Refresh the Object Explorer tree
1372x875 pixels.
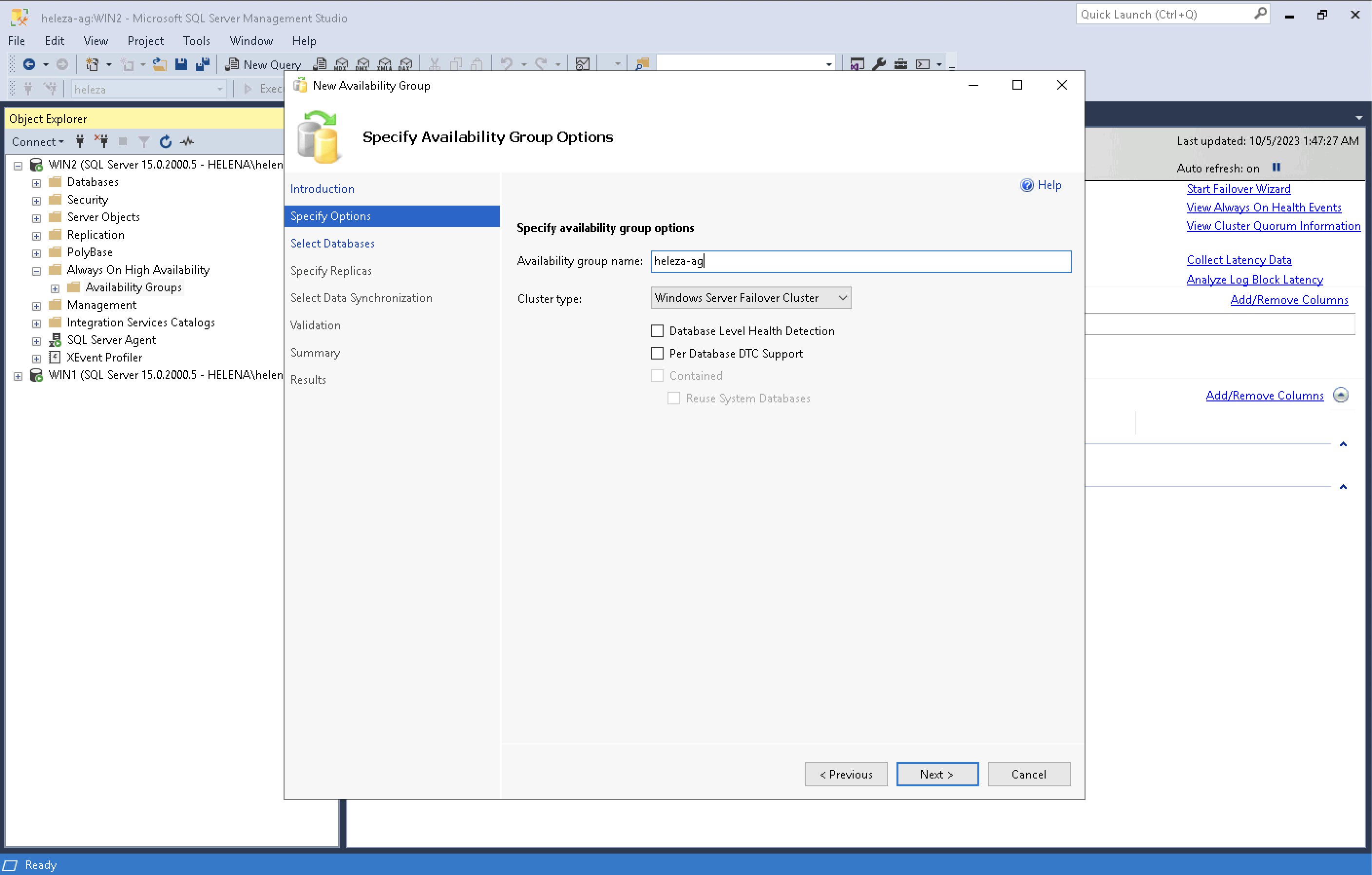pyautogui.click(x=165, y=141)
